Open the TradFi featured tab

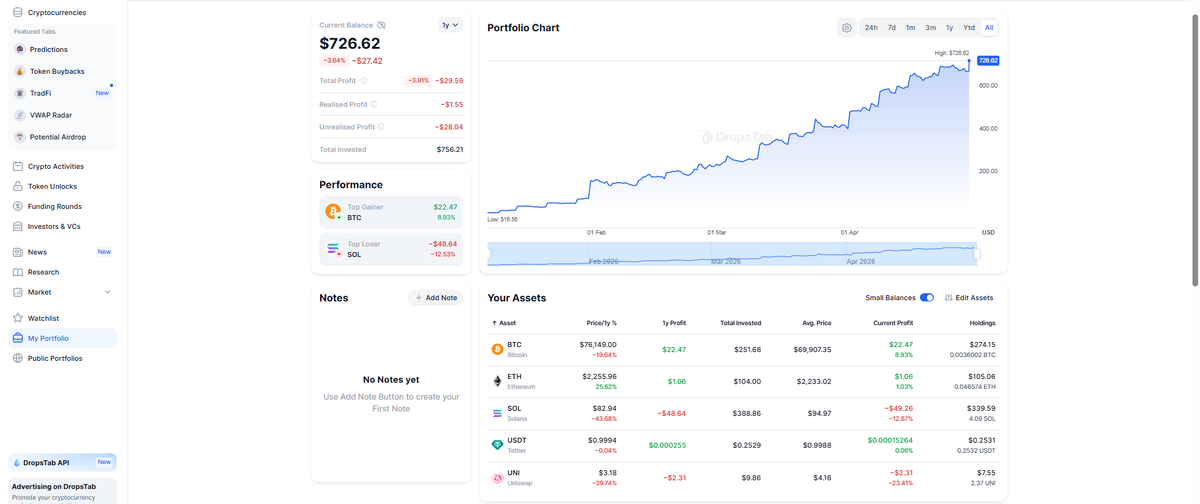pyautogui.click(x=63, y=93)
